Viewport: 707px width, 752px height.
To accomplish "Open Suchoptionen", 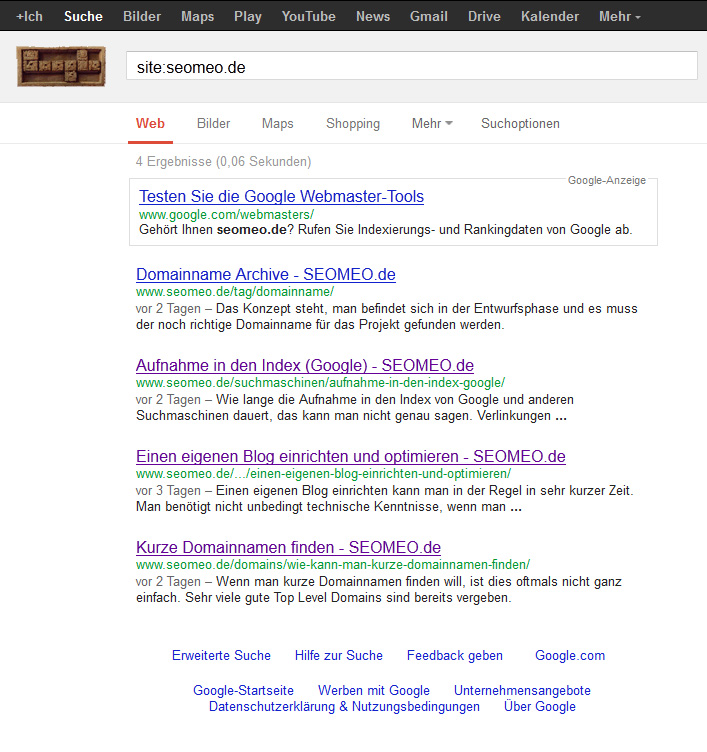I will [520, 124].
